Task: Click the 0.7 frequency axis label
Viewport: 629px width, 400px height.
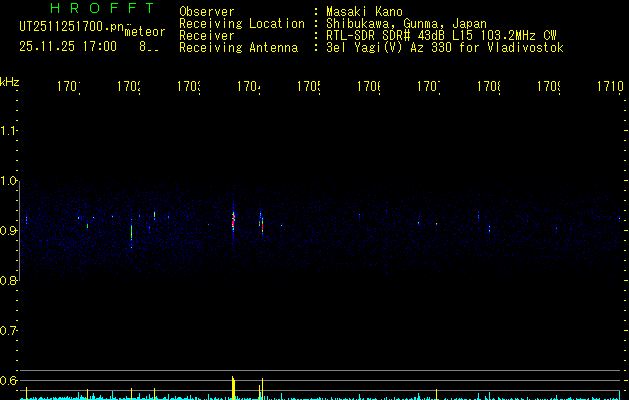Action: [x=8, y=331]
